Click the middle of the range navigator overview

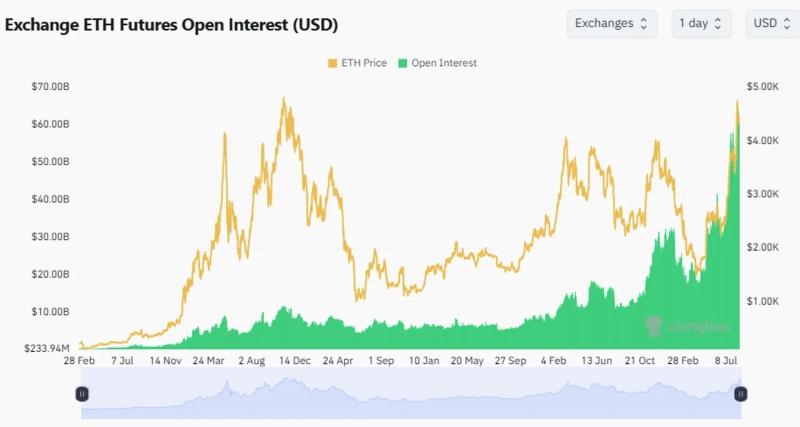(411, 394)
